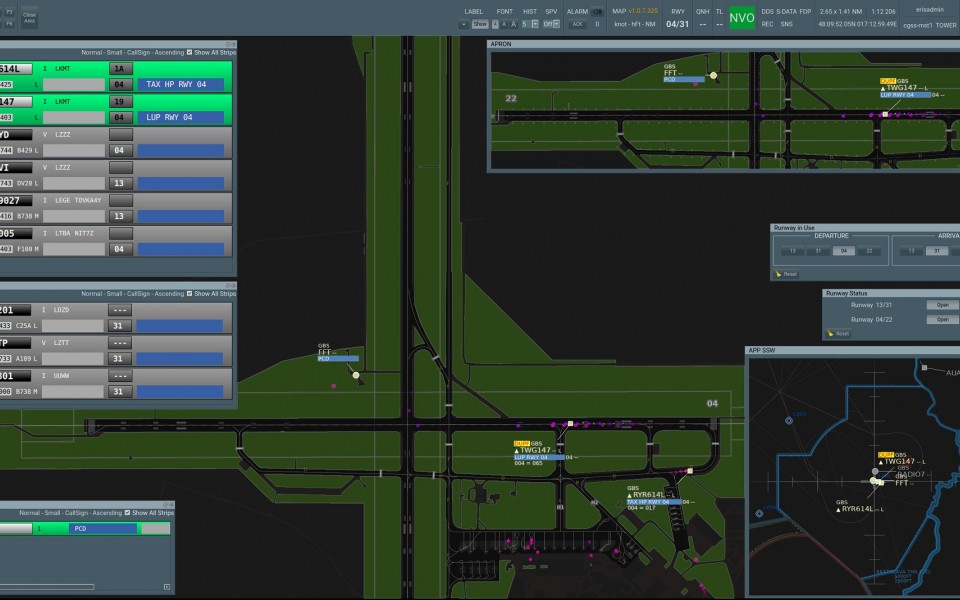Click stand button 19 on 147 strip

121,102
